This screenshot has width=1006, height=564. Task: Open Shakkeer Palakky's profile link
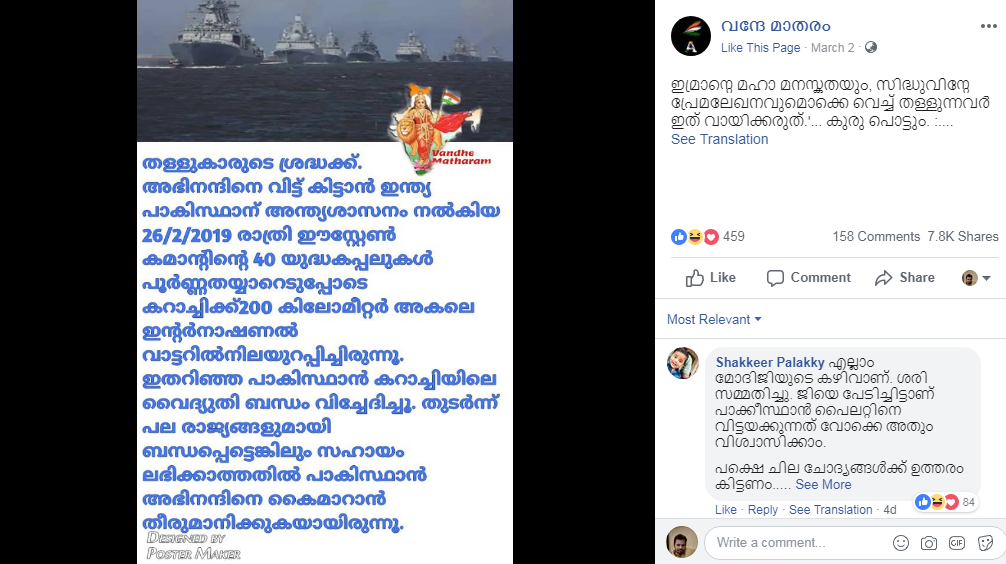coord(770,363)
